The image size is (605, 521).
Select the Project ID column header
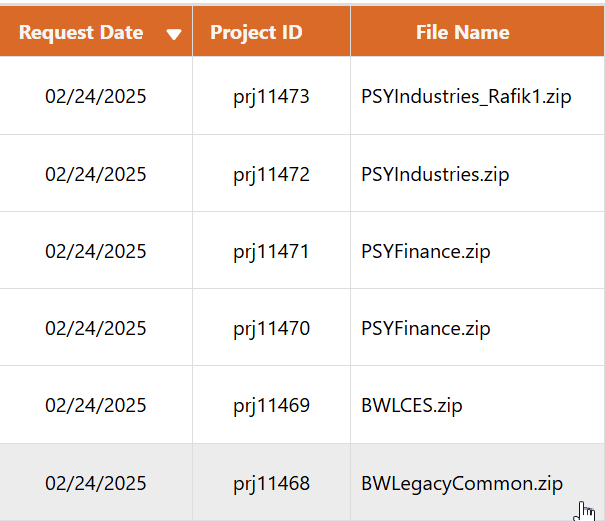(x=256, y=33)
